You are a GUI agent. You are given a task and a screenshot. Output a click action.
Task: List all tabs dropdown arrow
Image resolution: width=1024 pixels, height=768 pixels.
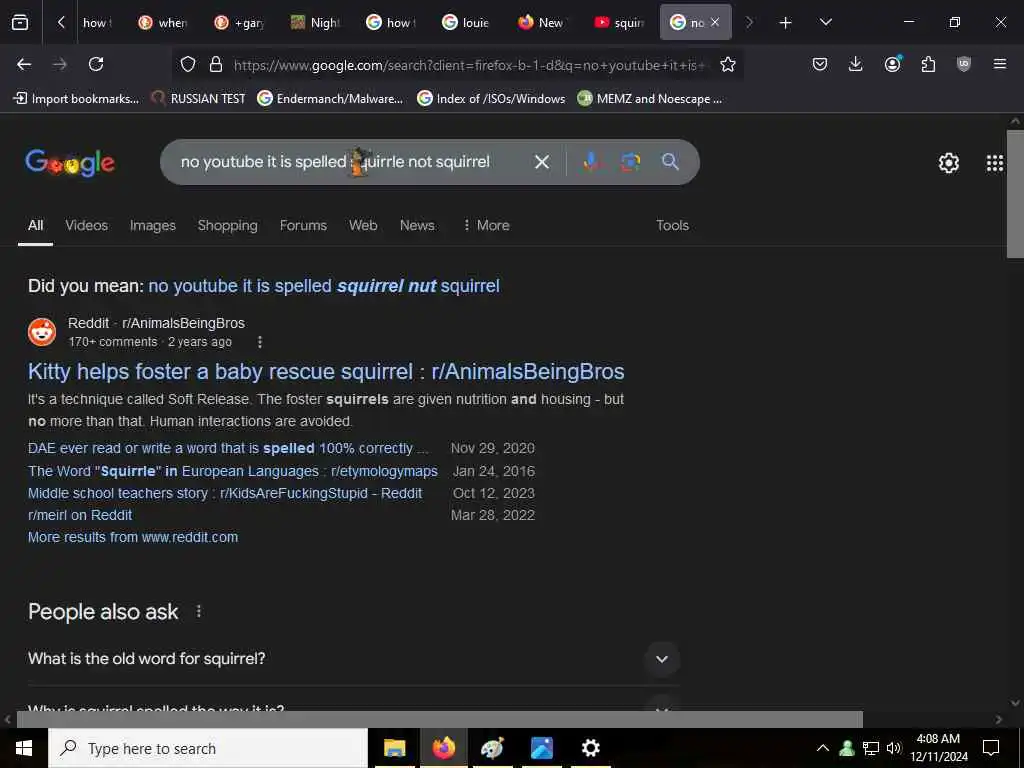825,22
